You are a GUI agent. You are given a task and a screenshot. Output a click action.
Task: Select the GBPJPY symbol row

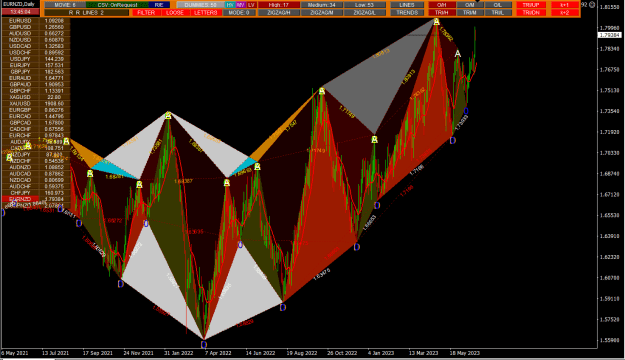(x=36, y=72)
